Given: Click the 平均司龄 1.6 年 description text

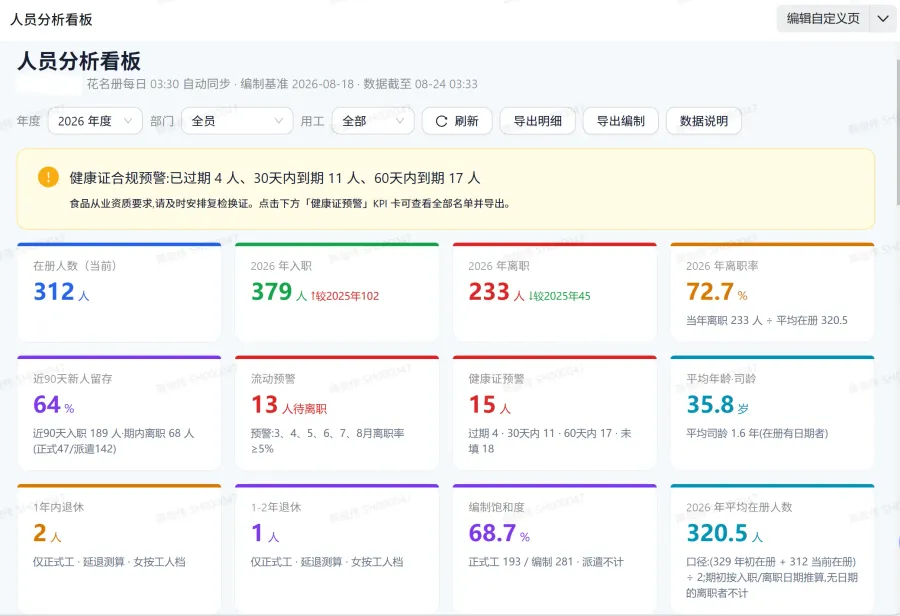Looking at the screenshot, I should [757, 433].
